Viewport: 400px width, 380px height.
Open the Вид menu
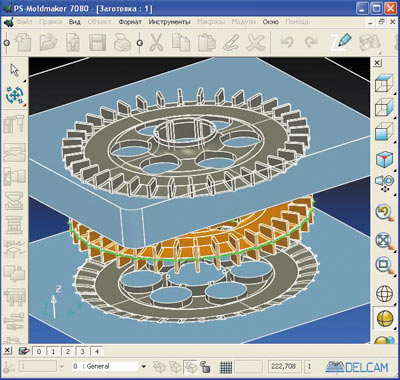click(x=75, y=22)
